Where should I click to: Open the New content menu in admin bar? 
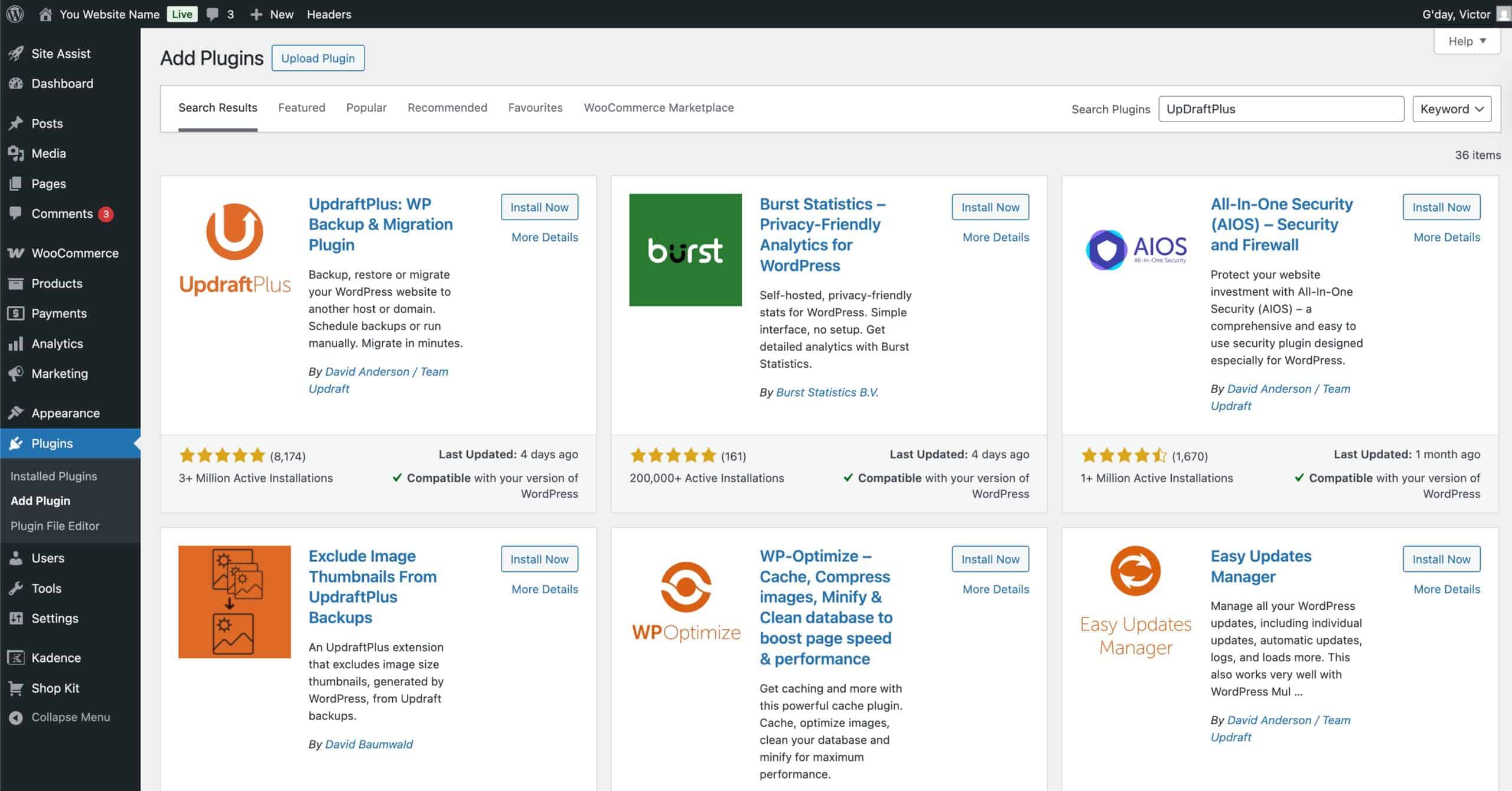click(272, 14)
